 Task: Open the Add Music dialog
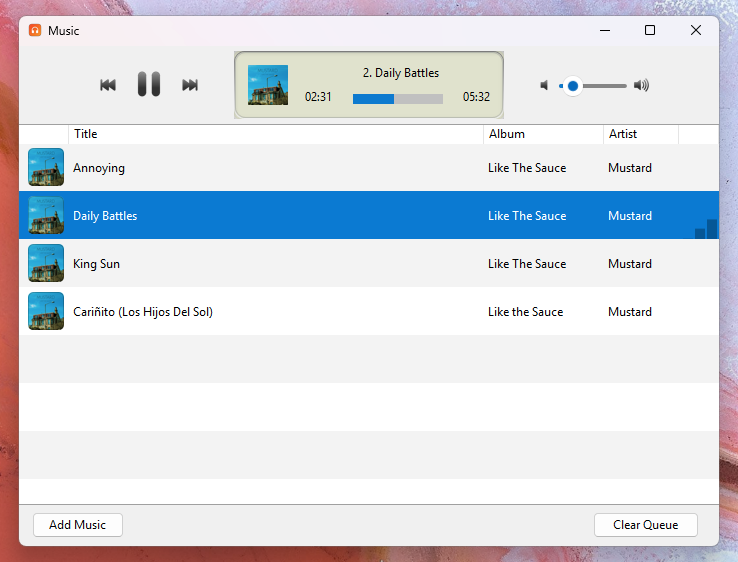(x=78, y=525)
